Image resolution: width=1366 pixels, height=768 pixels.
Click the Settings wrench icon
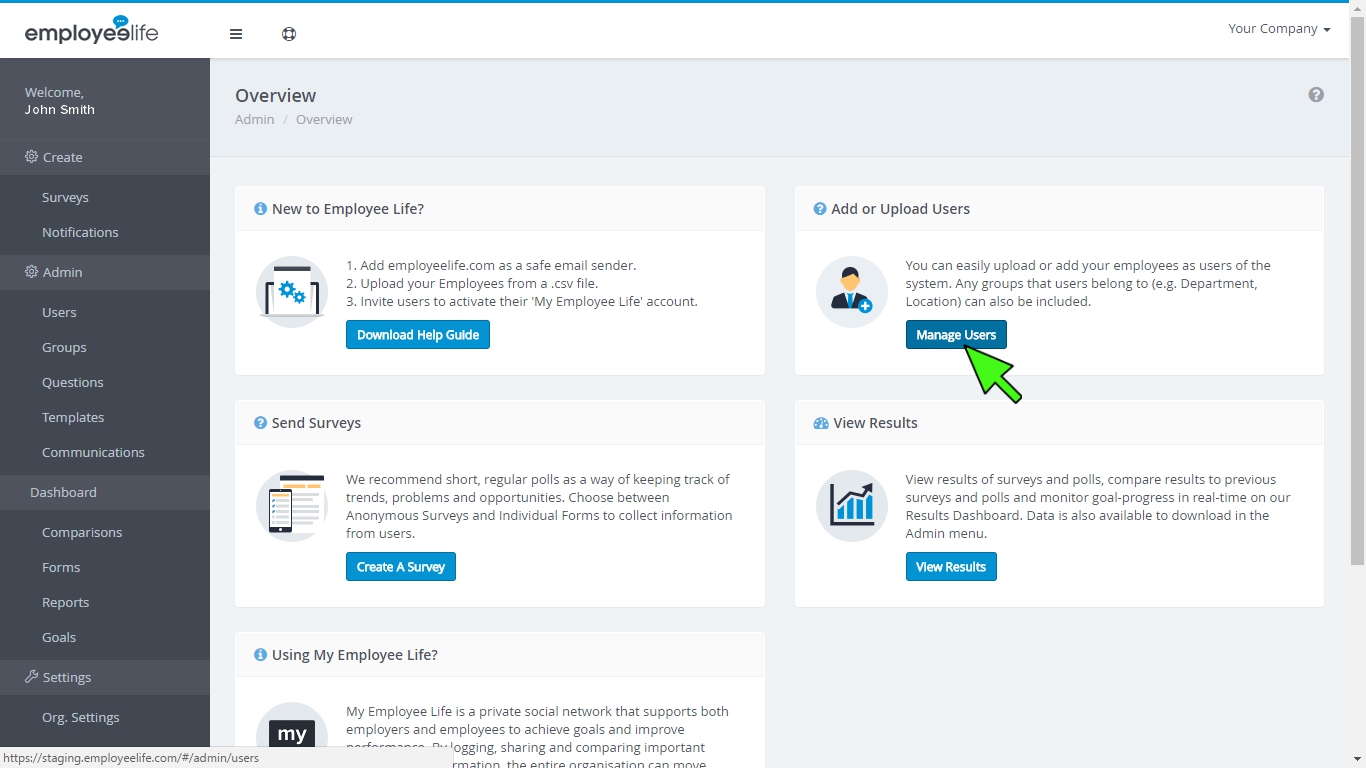(31, 677)
